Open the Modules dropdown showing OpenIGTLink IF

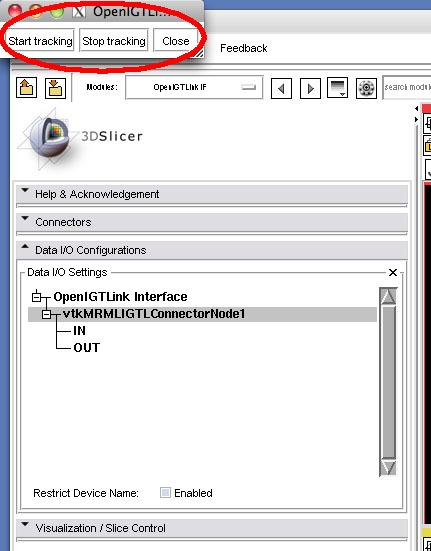(194, 87)
